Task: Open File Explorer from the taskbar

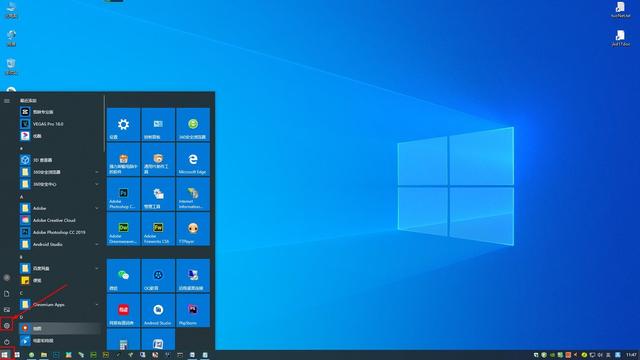Action: (44, 355)
